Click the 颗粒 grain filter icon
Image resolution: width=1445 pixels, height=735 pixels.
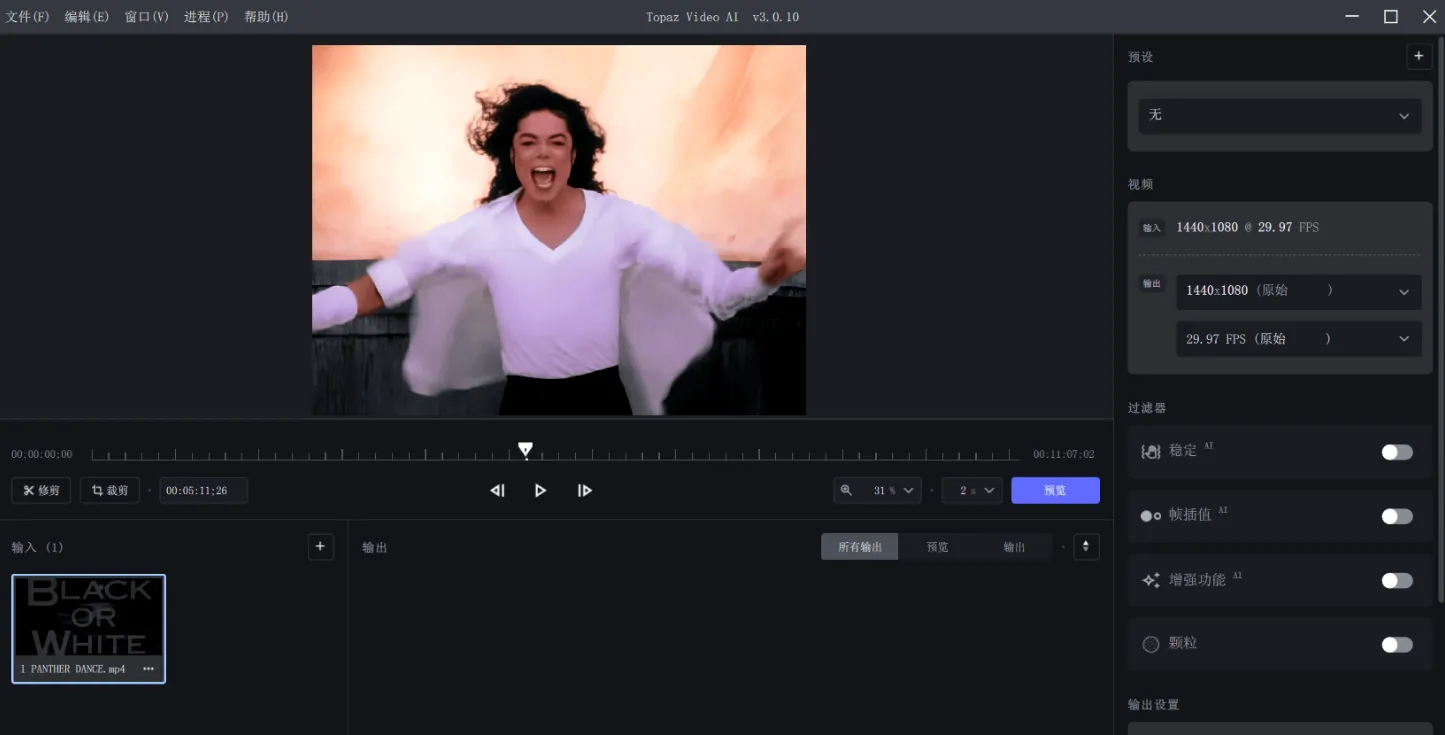pyautogui.click(x=1150, y=644)
